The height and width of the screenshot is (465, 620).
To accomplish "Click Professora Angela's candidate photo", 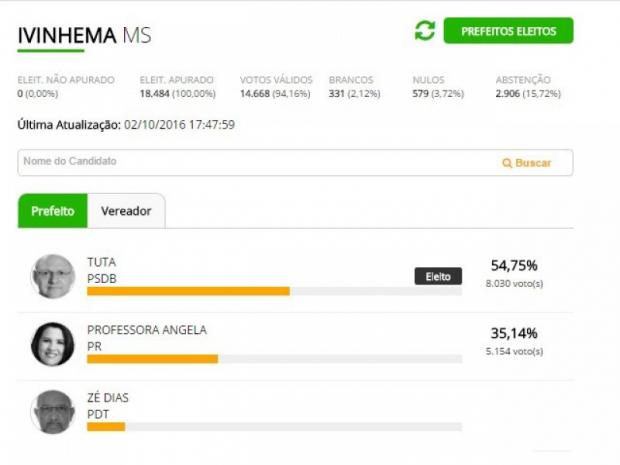I will pyautogui.click(x=53, y=344).
